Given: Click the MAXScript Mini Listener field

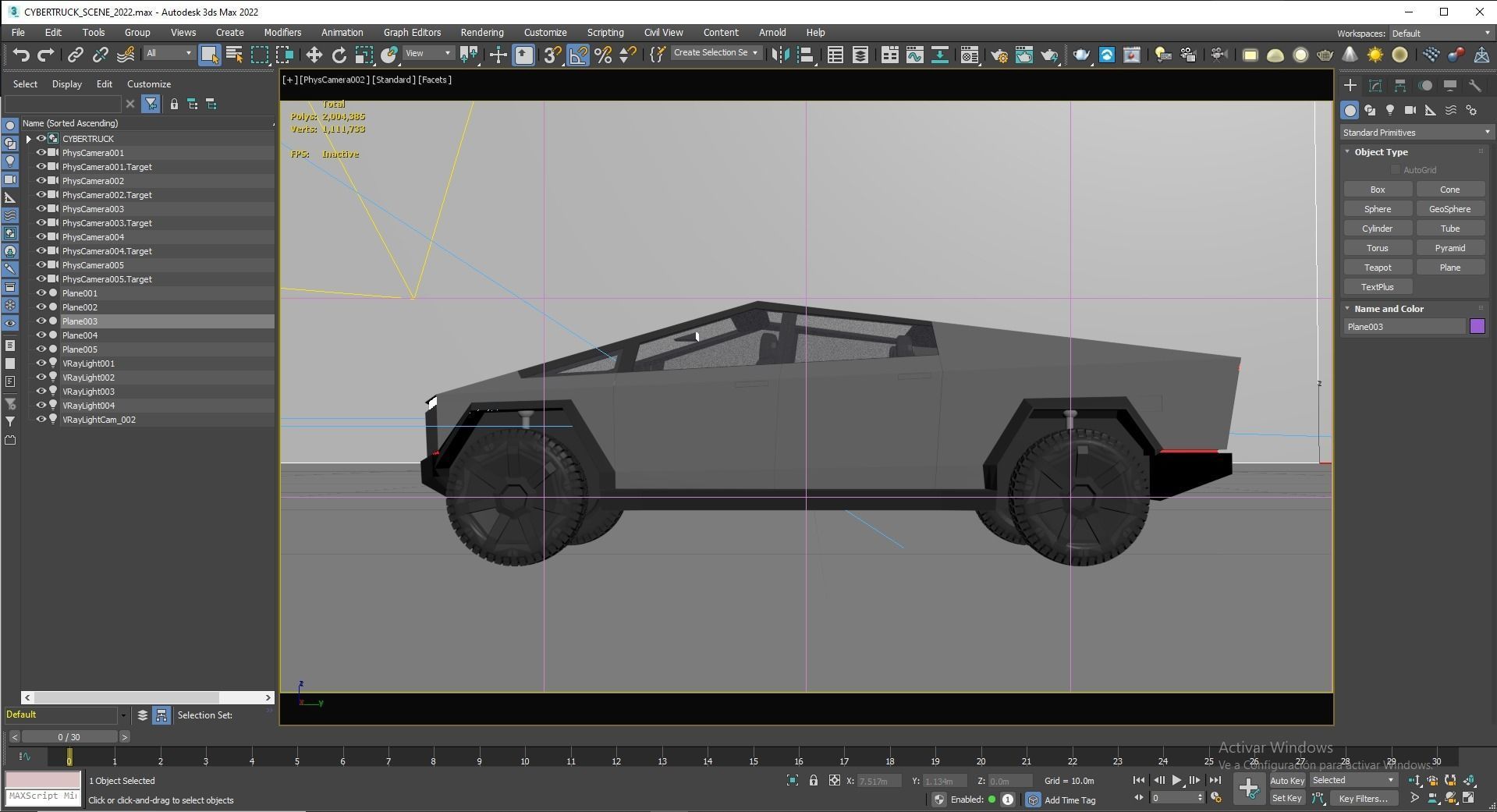Looking at the screenshot, I should point(43,796).
